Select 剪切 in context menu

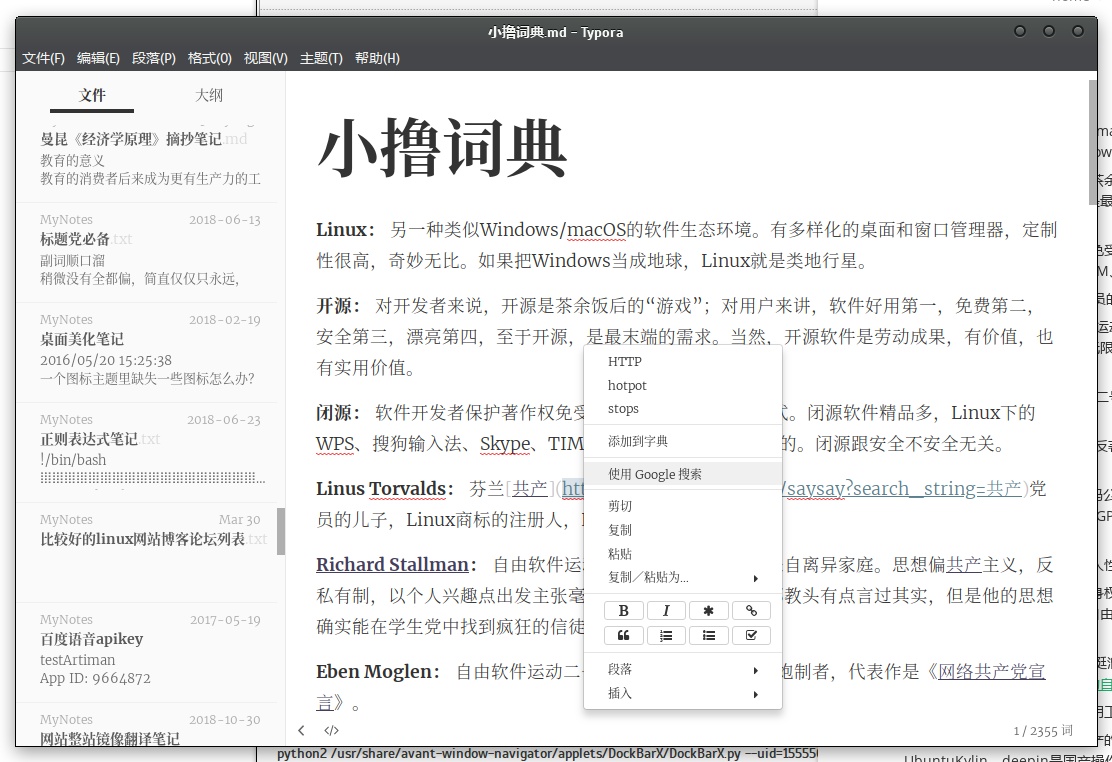pyautogui.click(x=682, y=506)
